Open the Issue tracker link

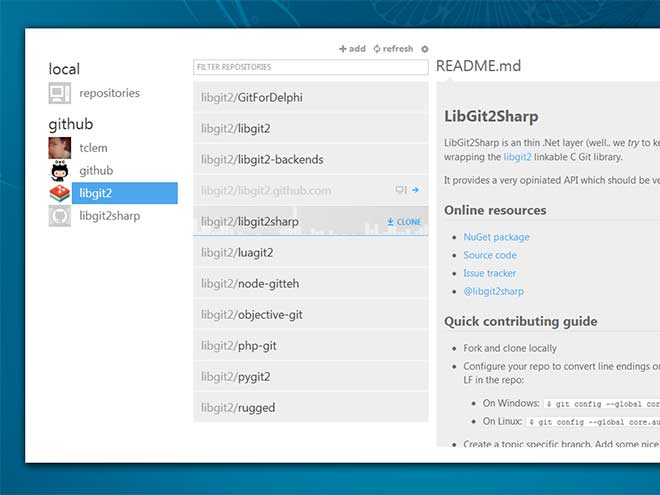pos(490,273)
